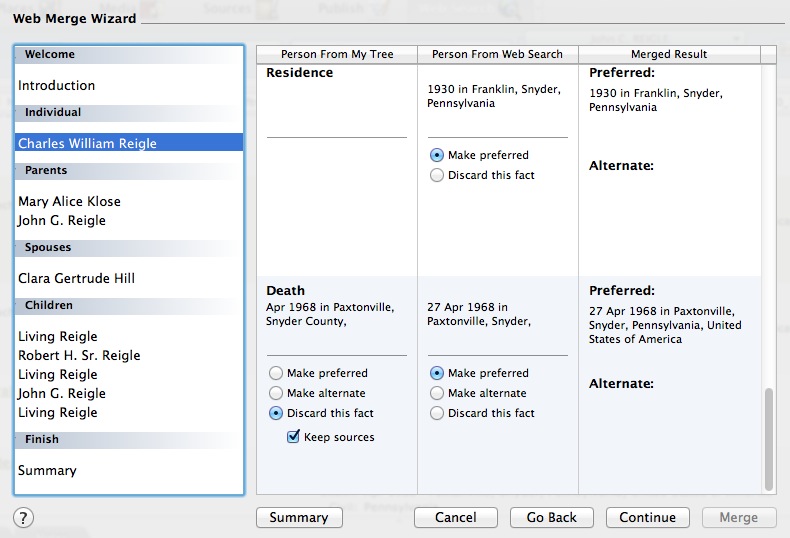The image size is (790, 538).
Task: Click the Person From Web Search column header
Action: pos(498,54)
